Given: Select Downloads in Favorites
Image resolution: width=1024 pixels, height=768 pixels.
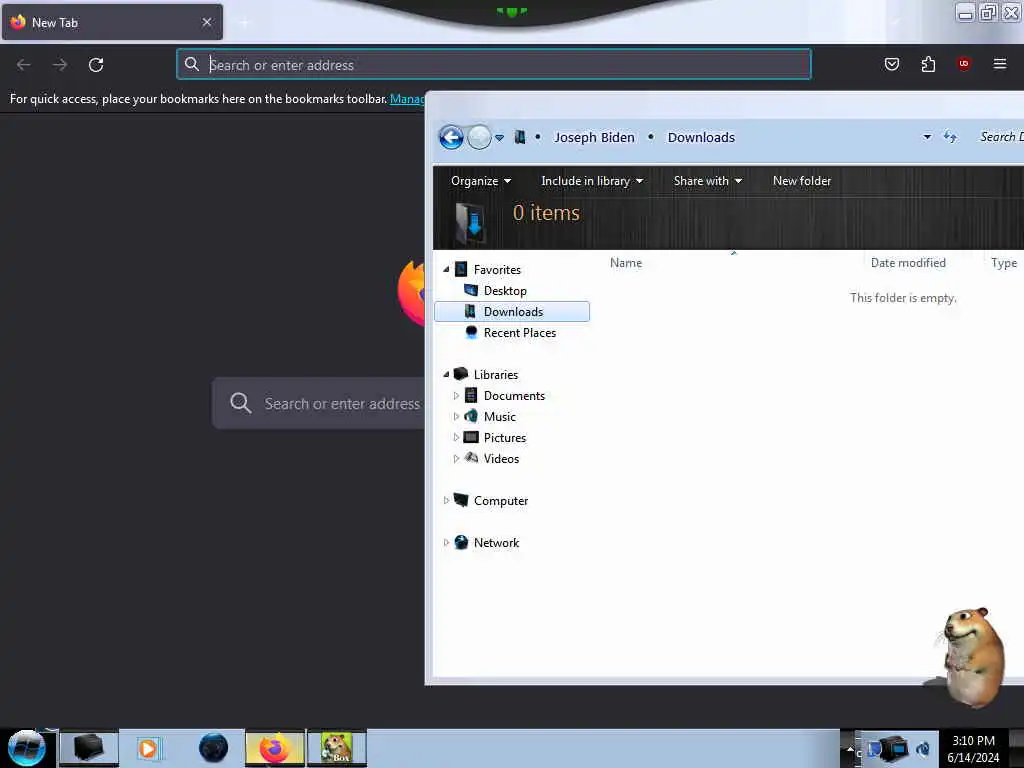Looking at the screenshot, I should pos(512,312).
